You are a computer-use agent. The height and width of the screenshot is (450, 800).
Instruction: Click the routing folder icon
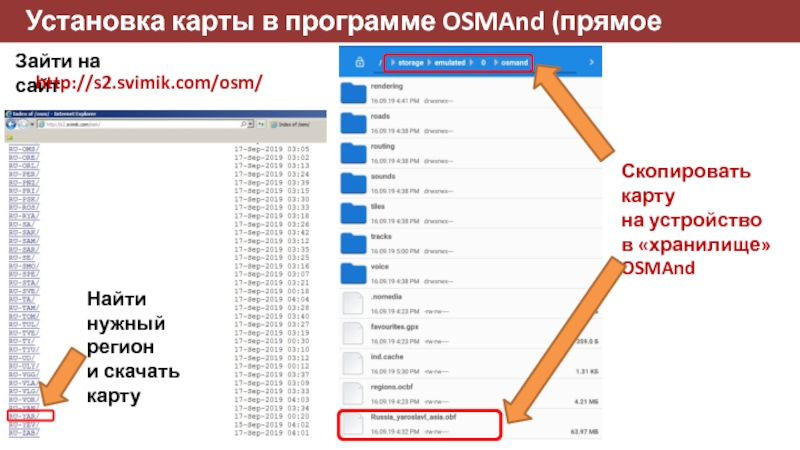pyautogui.click(x=355, y=152)
